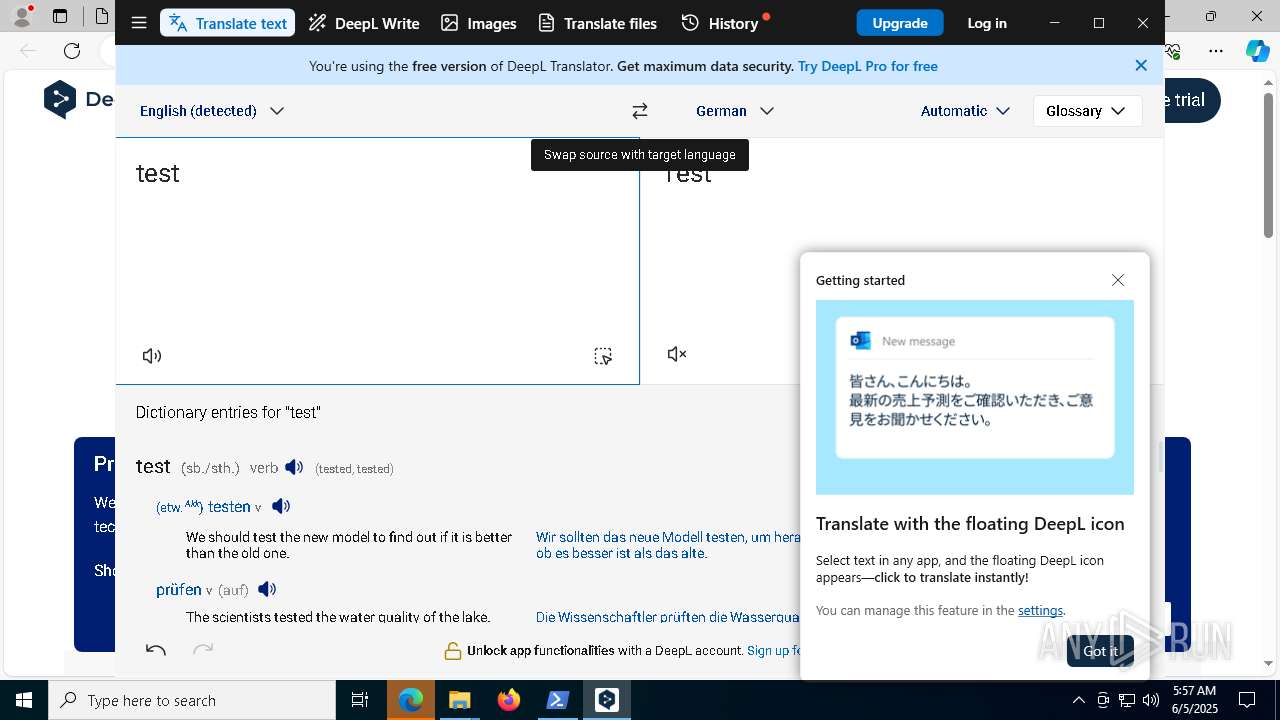Image resolution: width=1280 pixels, height=720 pixels.
Task: Close the Getting started popup
Action: point(1118,280)
